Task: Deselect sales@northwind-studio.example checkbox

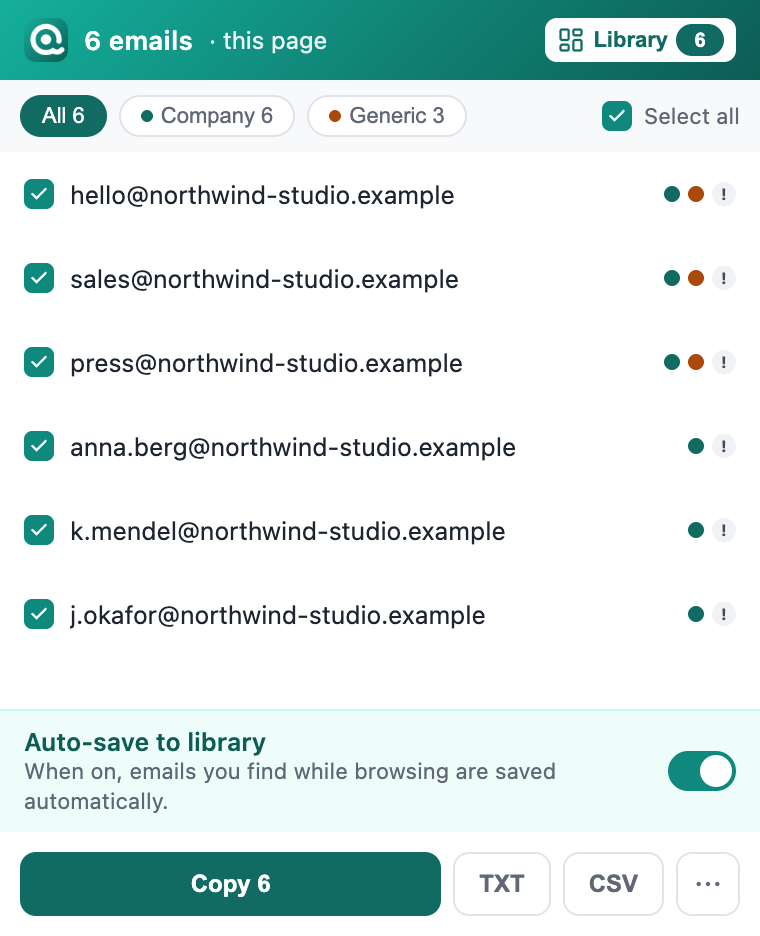Action: [39, 279]
